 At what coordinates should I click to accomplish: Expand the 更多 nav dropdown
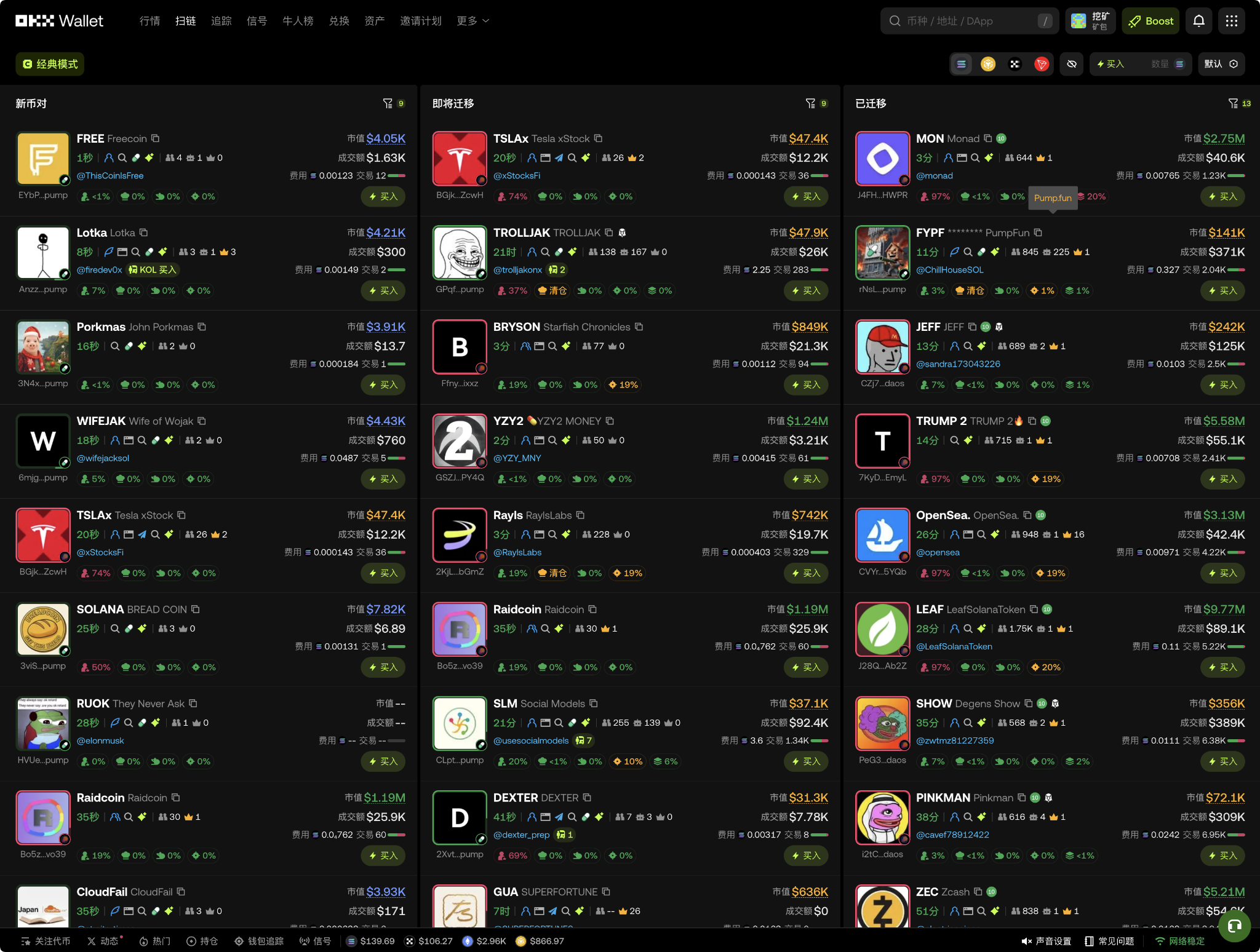pyautogui.click(x=472, y=21)
